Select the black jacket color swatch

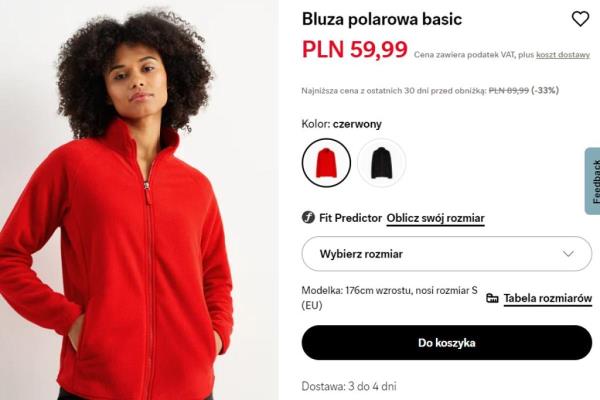pyautogui.click(x=381, y=163)
